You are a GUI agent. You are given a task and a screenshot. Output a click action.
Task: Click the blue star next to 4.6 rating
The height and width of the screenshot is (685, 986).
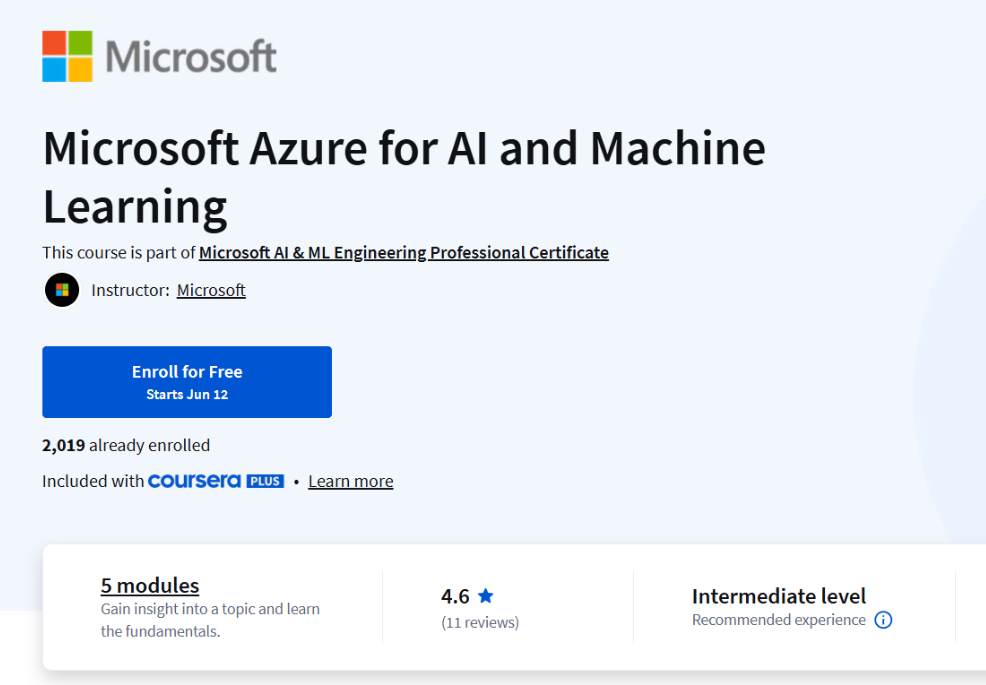coord(486,595)
